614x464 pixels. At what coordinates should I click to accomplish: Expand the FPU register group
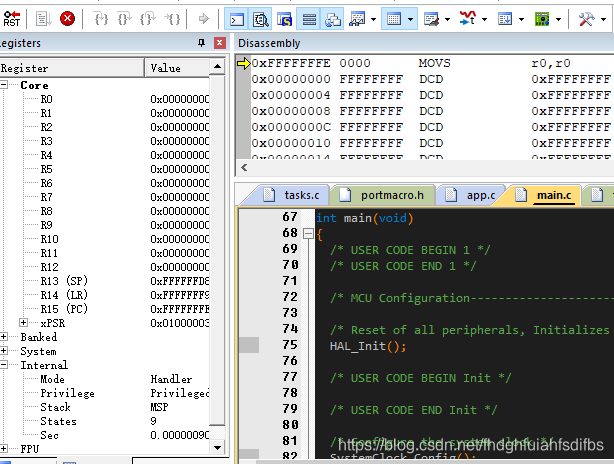click(x=3, y=449)
